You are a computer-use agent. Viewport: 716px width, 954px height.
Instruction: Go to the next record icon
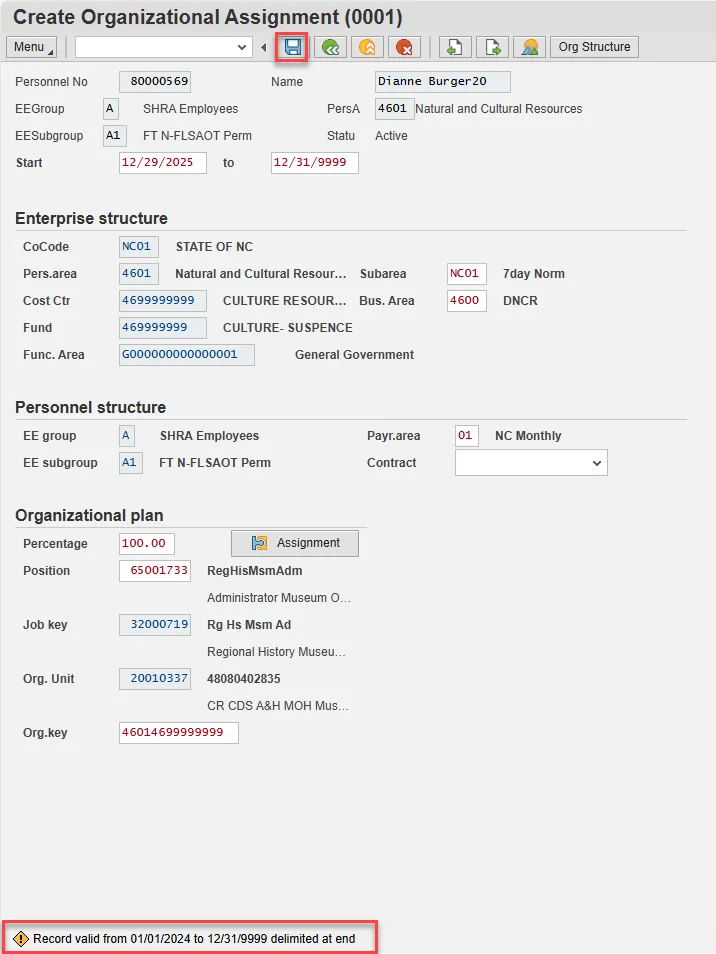pyautogui.click(x=492, y=47)
